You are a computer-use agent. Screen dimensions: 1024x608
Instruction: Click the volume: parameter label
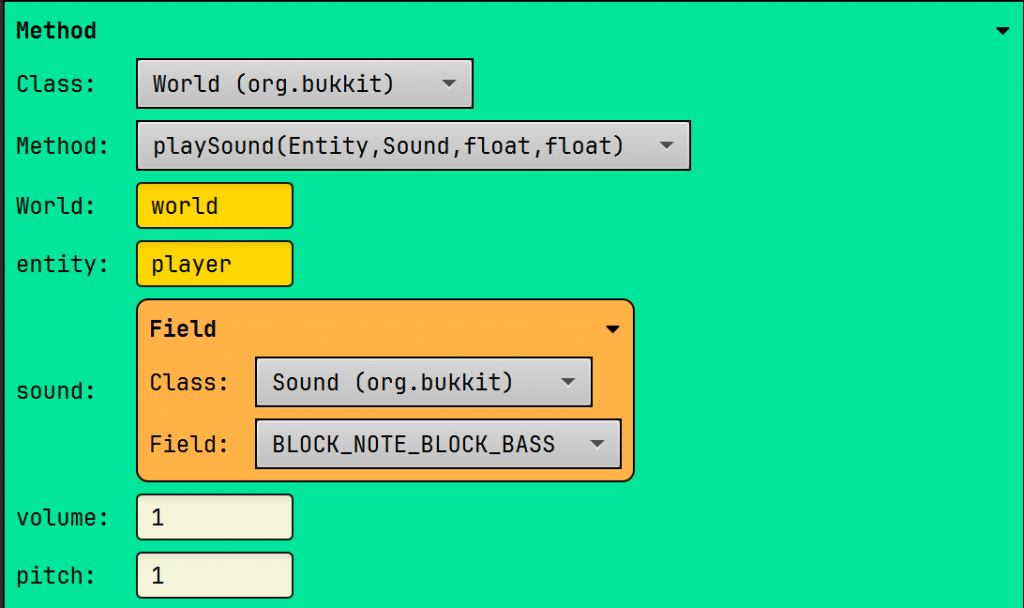(x=62, y=518)
